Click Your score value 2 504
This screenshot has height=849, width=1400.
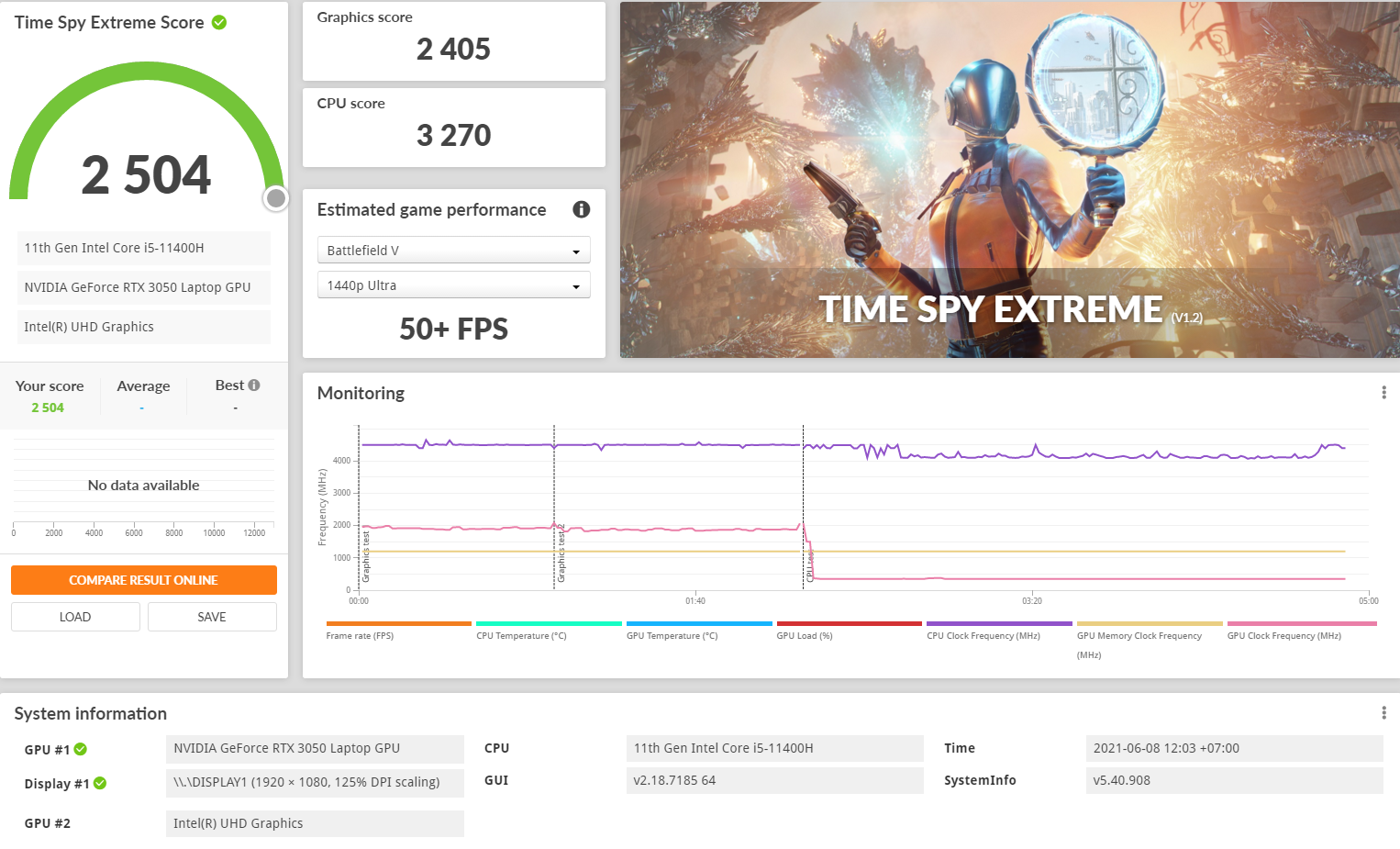[48, 408]
